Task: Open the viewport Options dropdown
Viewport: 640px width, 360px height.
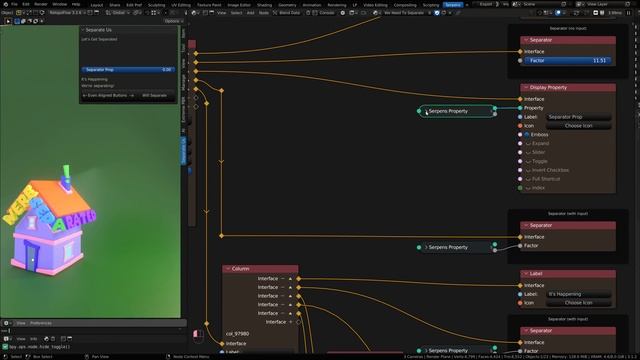Action: pos(173,21)
